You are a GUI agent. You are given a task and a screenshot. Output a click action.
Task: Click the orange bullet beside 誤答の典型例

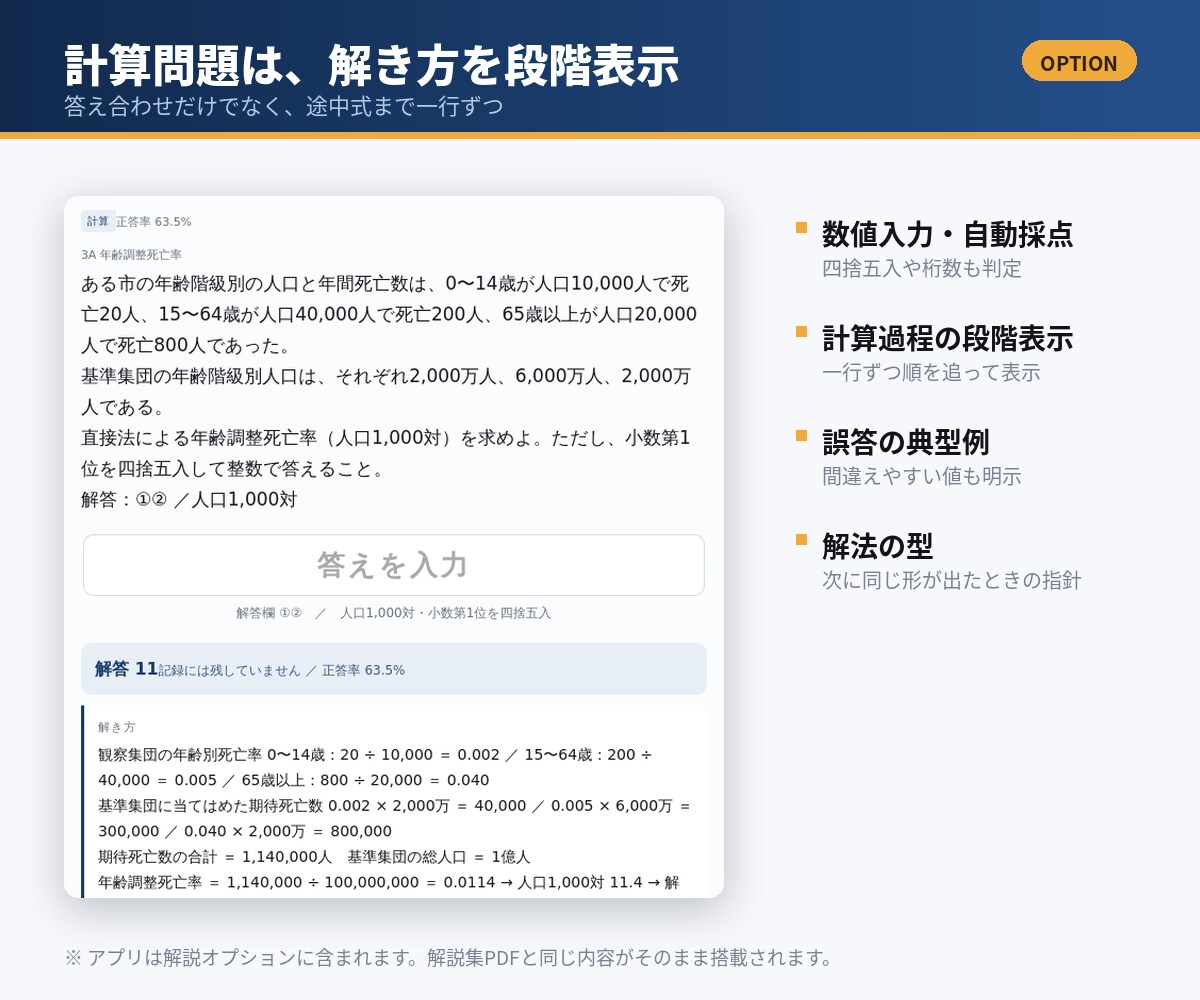coord(801,435)
